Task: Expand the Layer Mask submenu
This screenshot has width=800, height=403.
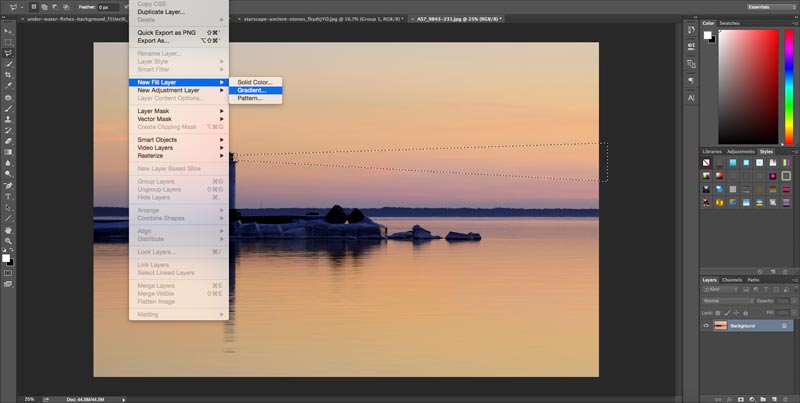Action: [179, 111]
